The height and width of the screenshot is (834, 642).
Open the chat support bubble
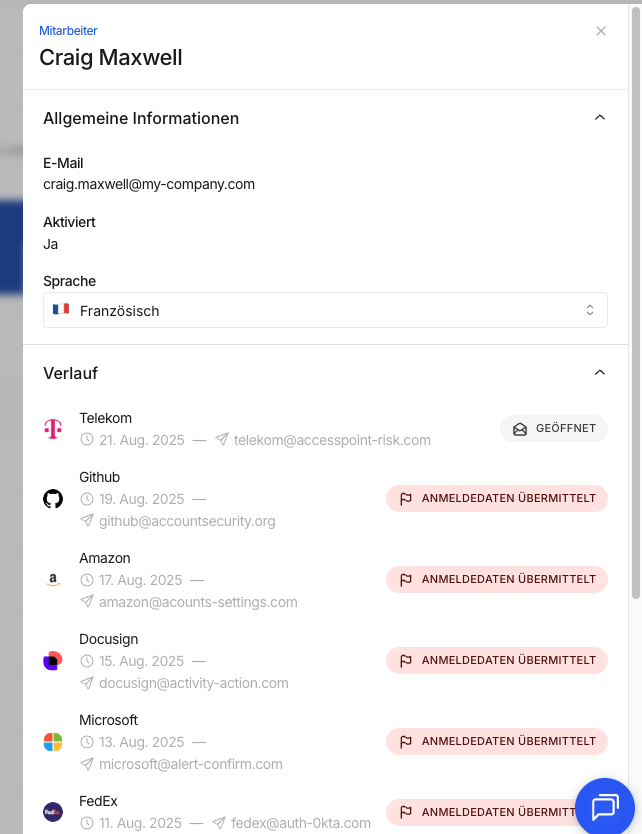pyautogui.click(x=605, y=807)
